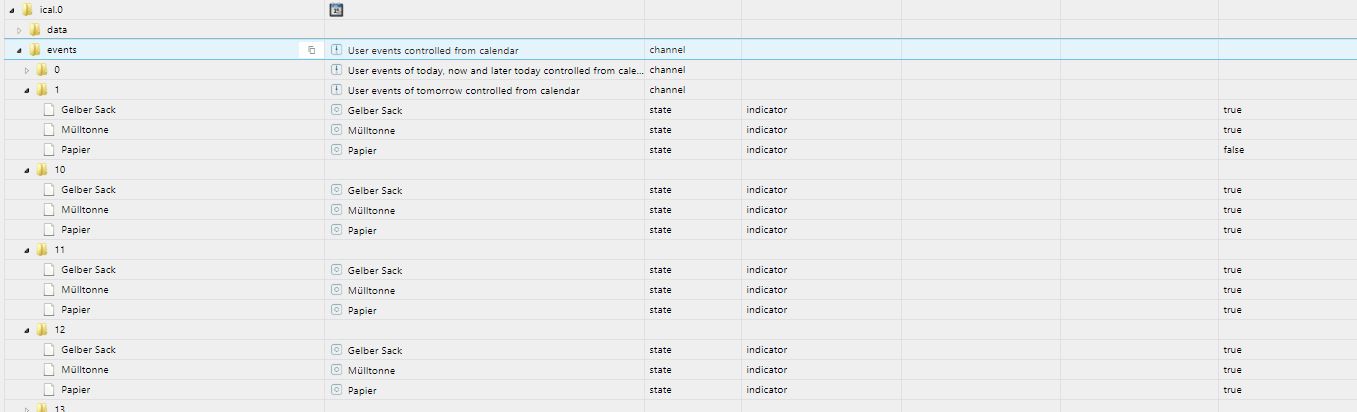Click the state icon before name Mülltonne, folder 10
The height and width of the screenshot is (412, 1357).
pos(337,210)
